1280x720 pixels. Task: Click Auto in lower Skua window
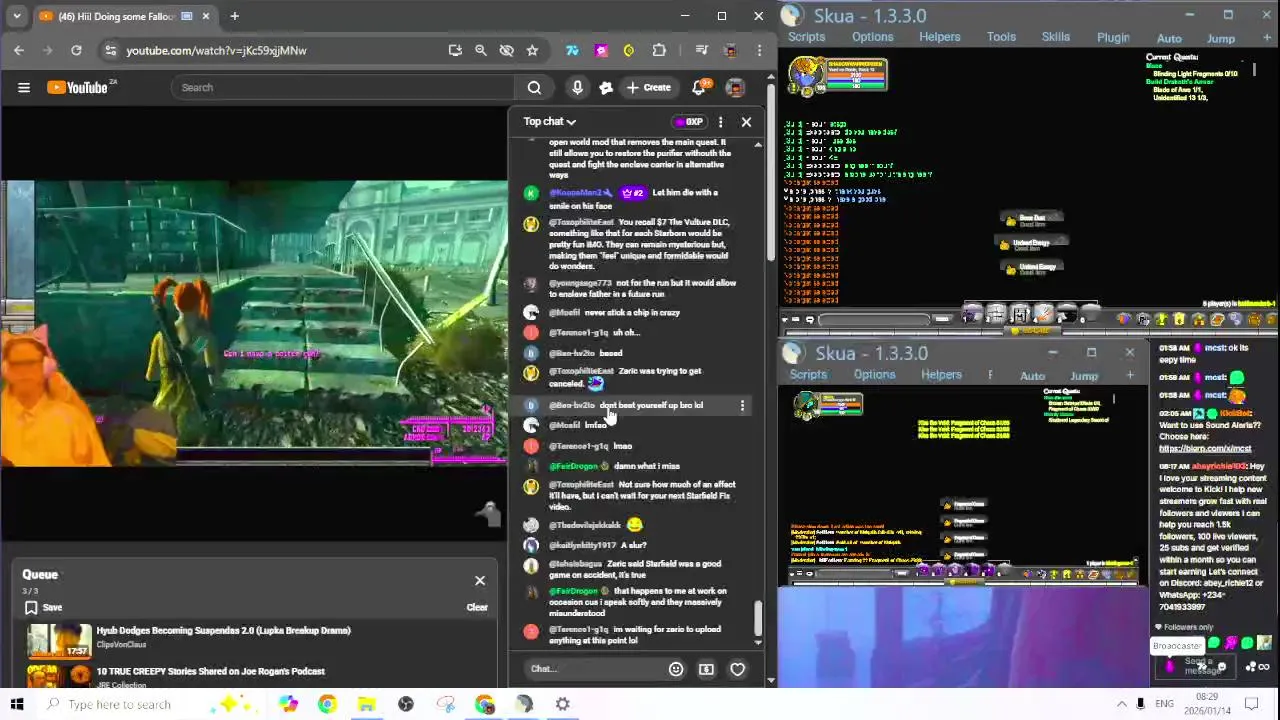pos(1032,377)
